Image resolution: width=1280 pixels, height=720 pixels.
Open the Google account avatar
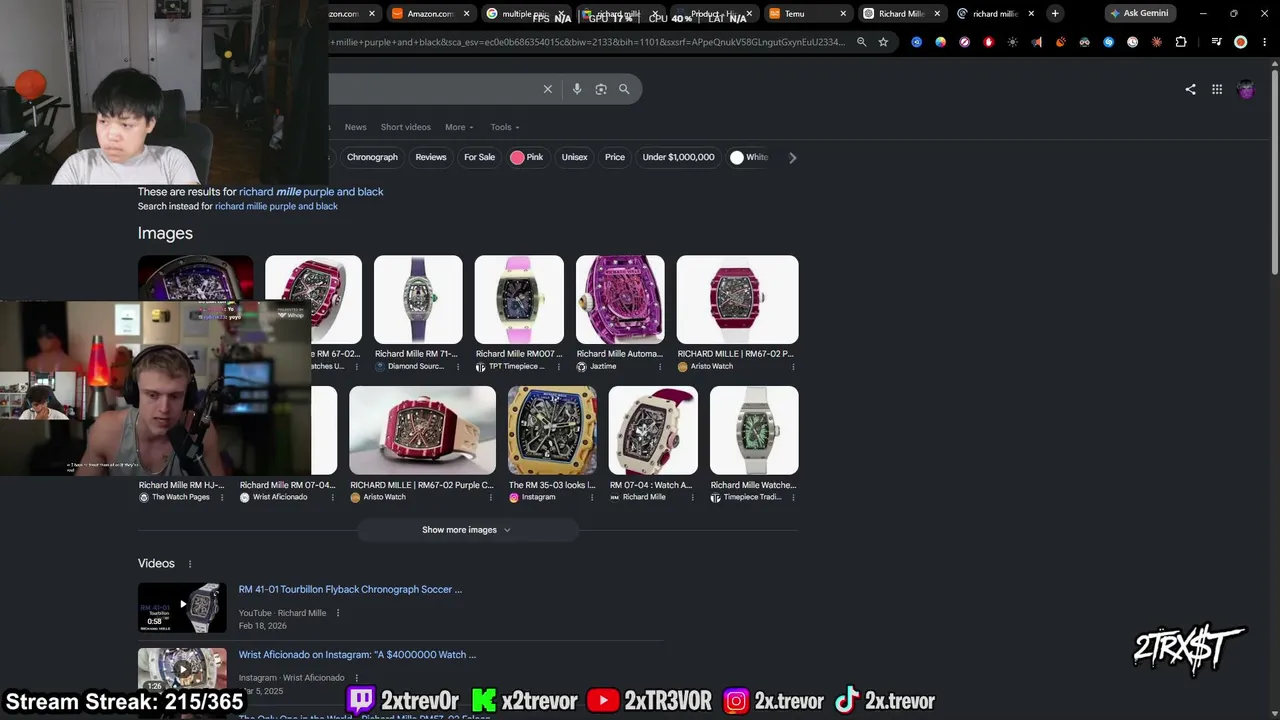[1246, 89]
